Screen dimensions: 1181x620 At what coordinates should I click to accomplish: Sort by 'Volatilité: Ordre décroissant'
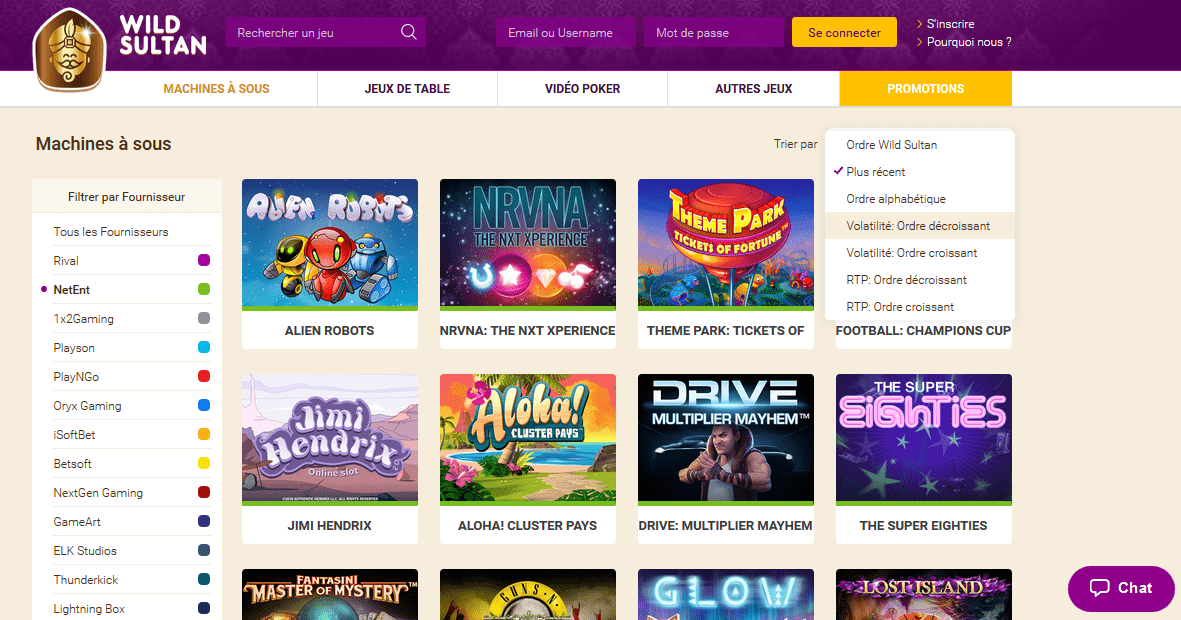coord(918,226)
